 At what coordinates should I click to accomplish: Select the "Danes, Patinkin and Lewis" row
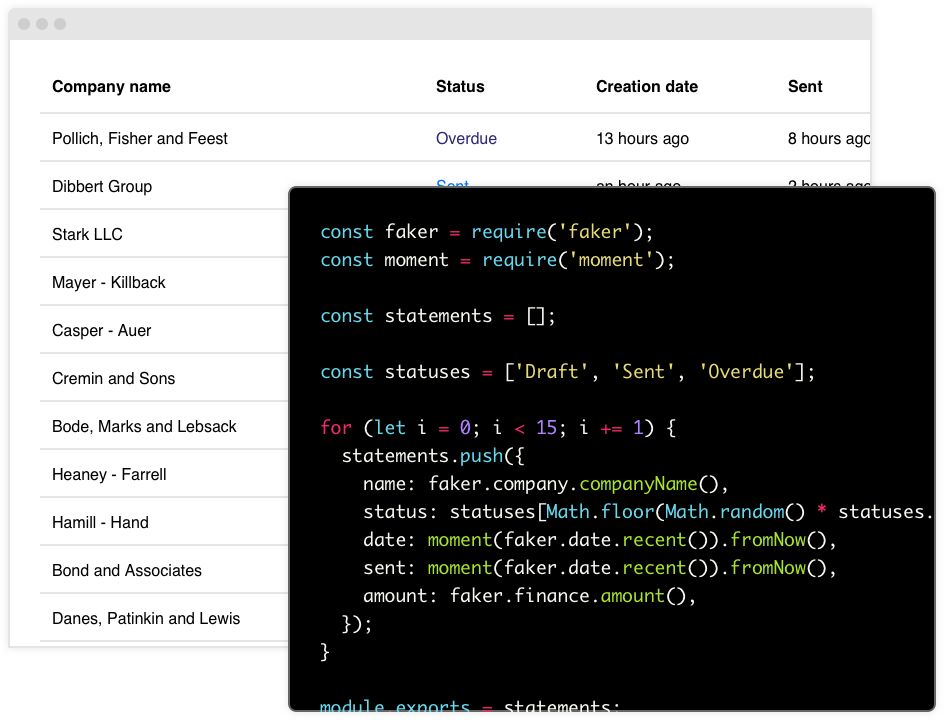coord(145,618)
